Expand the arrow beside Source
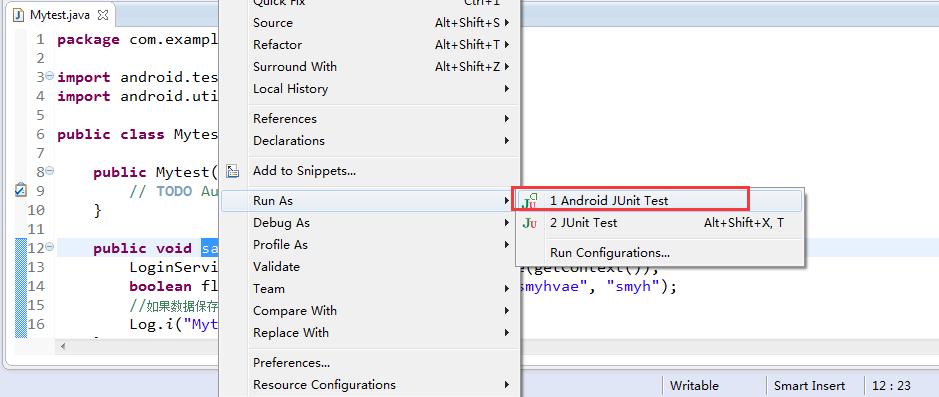The height and width of the screenshot is (397, 939). tap(507, 23)
